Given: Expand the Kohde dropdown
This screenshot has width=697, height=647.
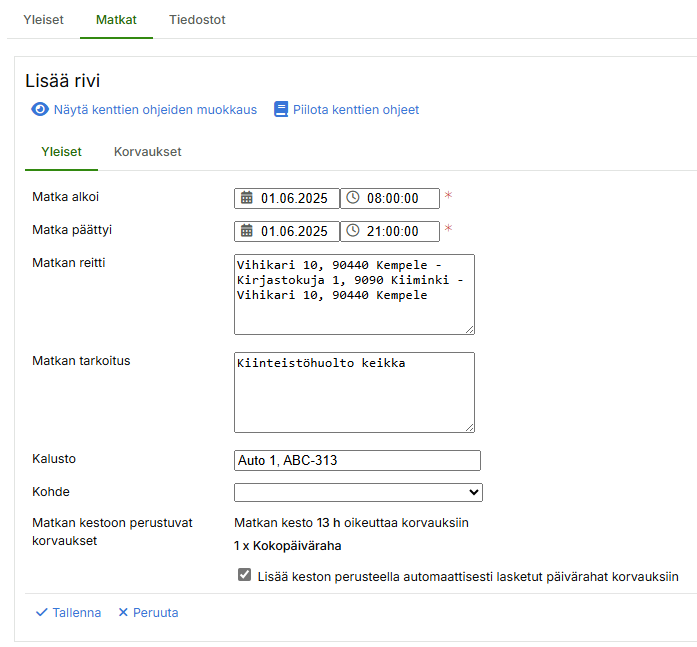Looking at the screenshot, I should [x=358, y=492].
